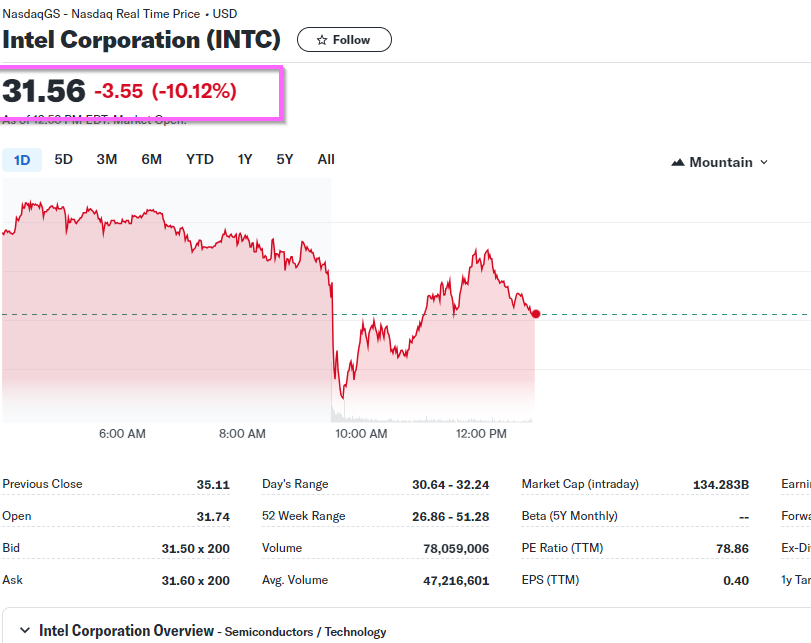Select the YTD chart range
This screenshot has height=643, width=811.
[200, 159]
